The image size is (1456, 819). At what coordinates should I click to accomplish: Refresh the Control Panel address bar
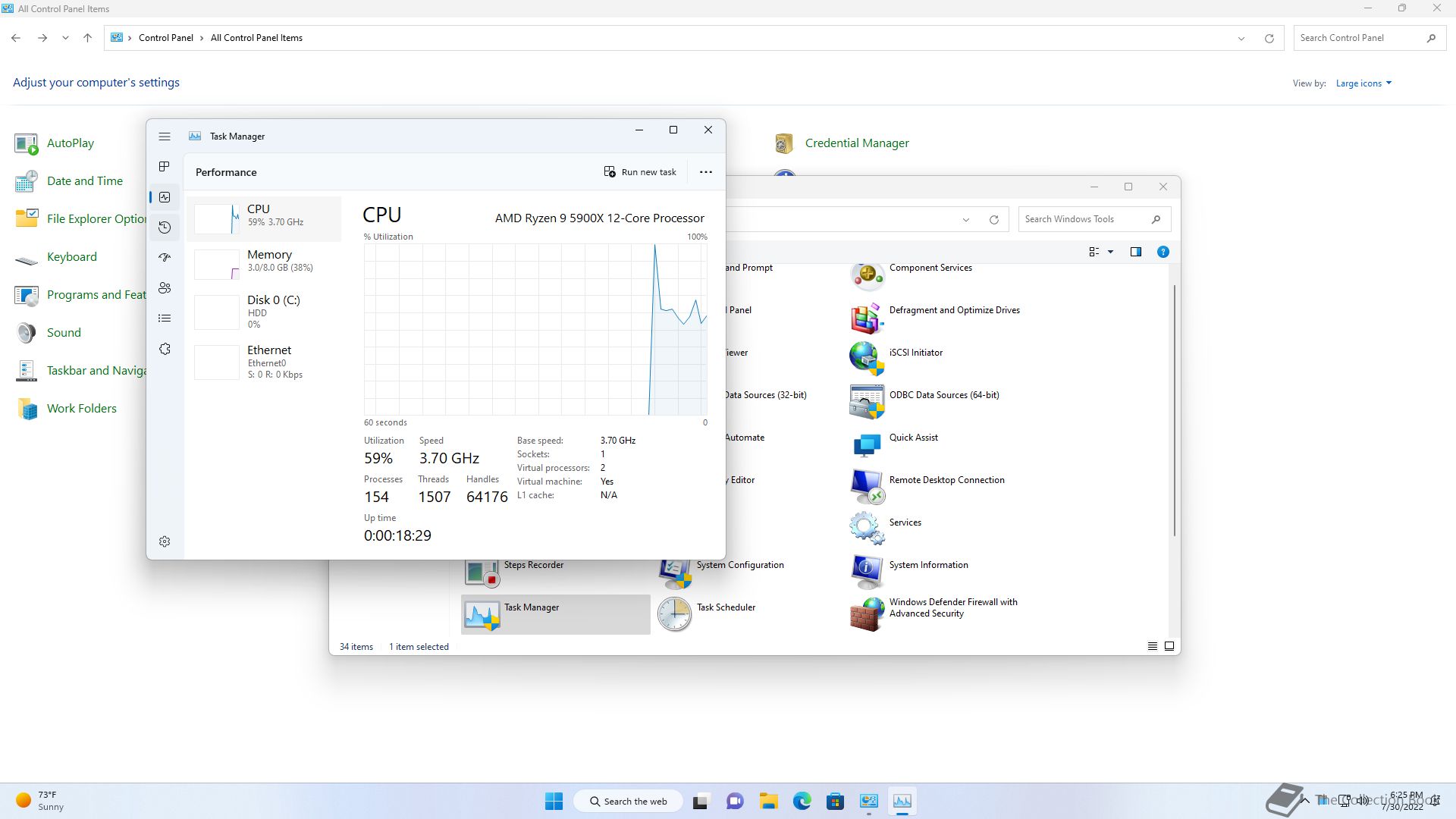tap(1269, 38)
